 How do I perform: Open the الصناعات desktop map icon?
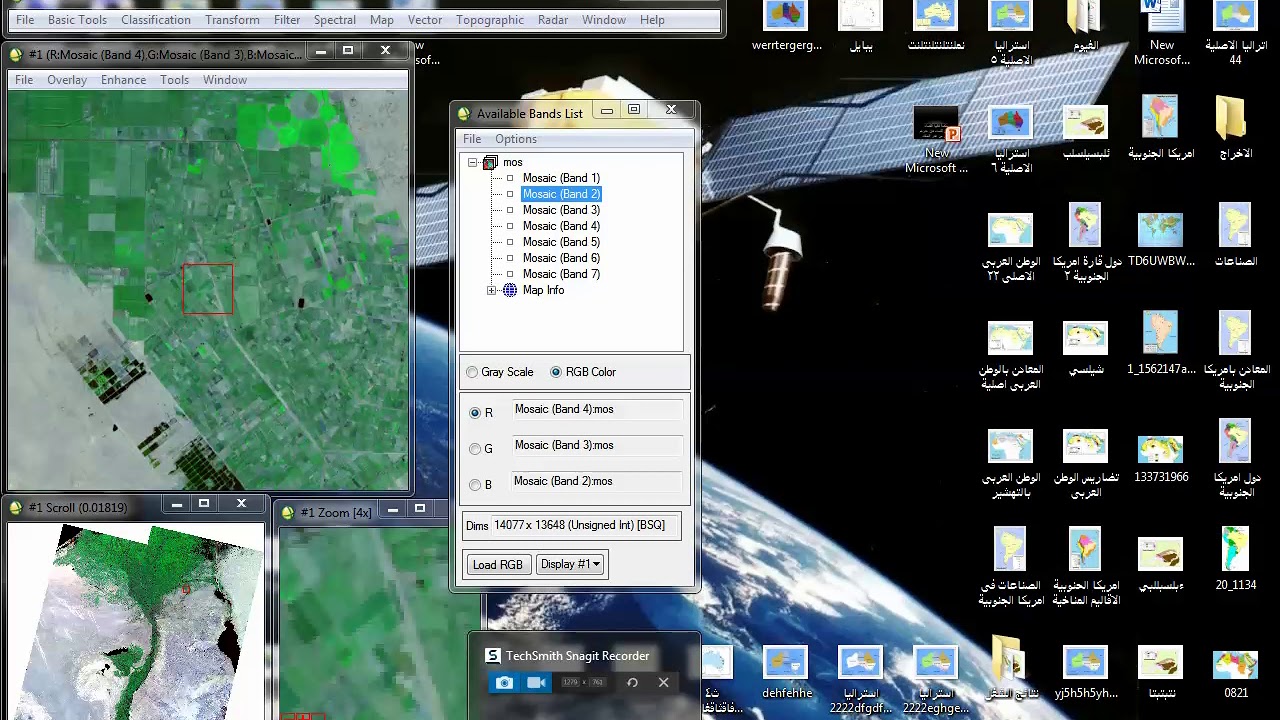tap(1235, 226)
